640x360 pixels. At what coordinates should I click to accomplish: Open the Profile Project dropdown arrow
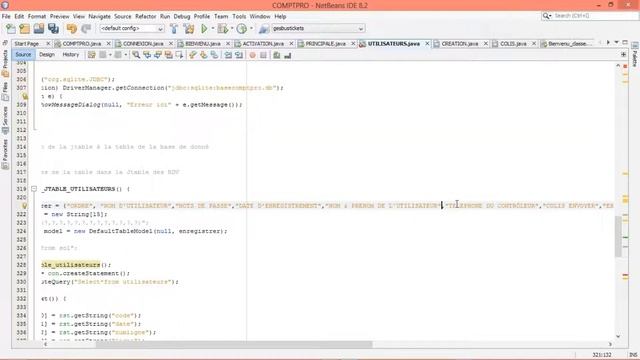click(x=251, y=29)
